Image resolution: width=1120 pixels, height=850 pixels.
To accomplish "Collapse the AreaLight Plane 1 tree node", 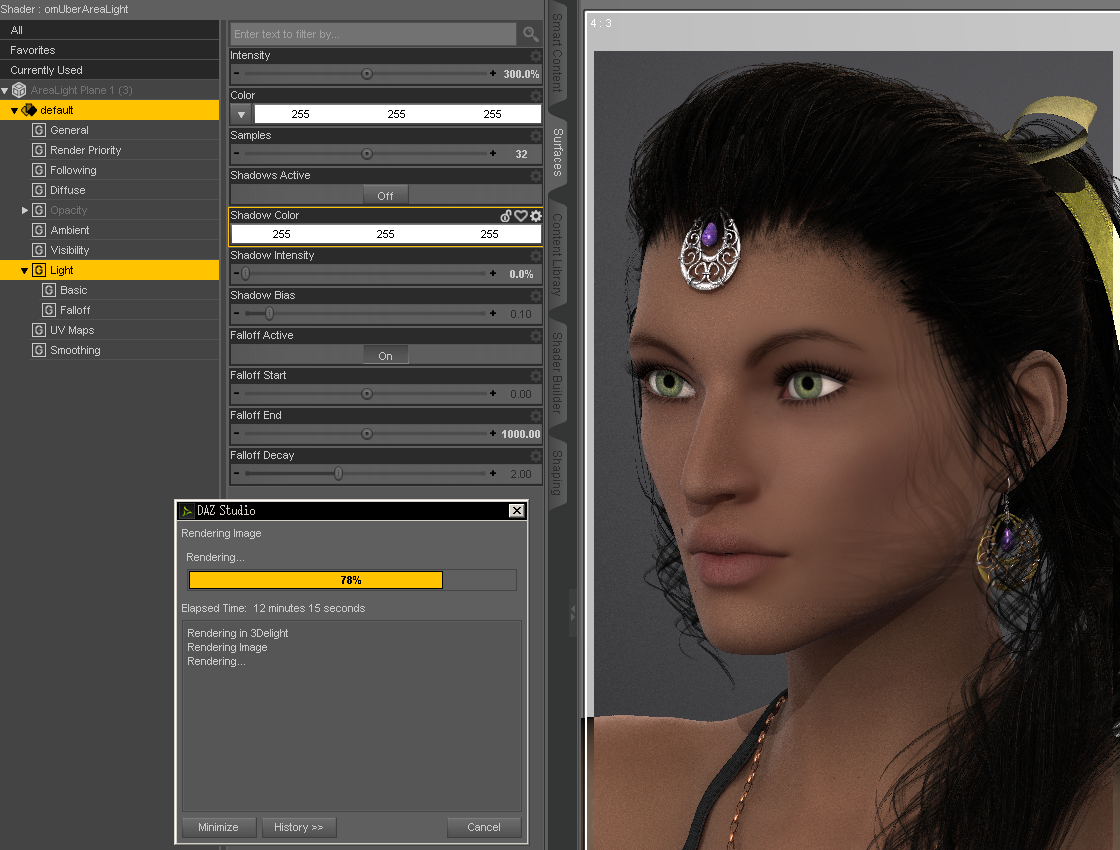I will pyautogui.click(x=5, y=91).
